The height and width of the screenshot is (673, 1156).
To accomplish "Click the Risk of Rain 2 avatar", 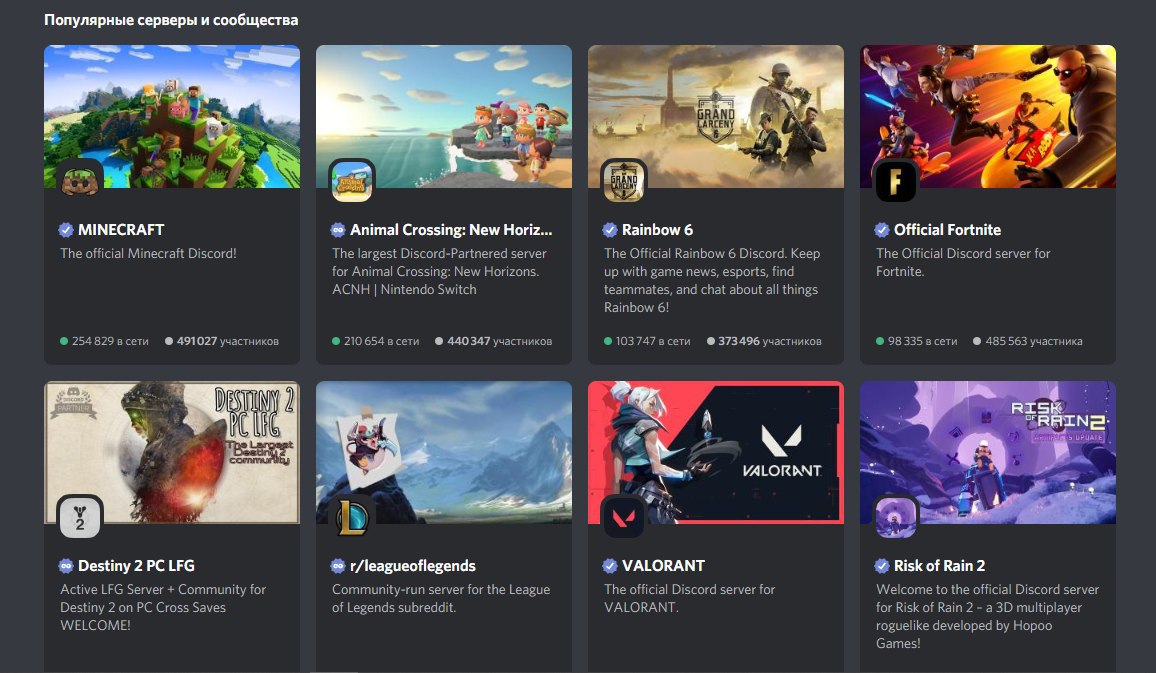I will [896, 517].
